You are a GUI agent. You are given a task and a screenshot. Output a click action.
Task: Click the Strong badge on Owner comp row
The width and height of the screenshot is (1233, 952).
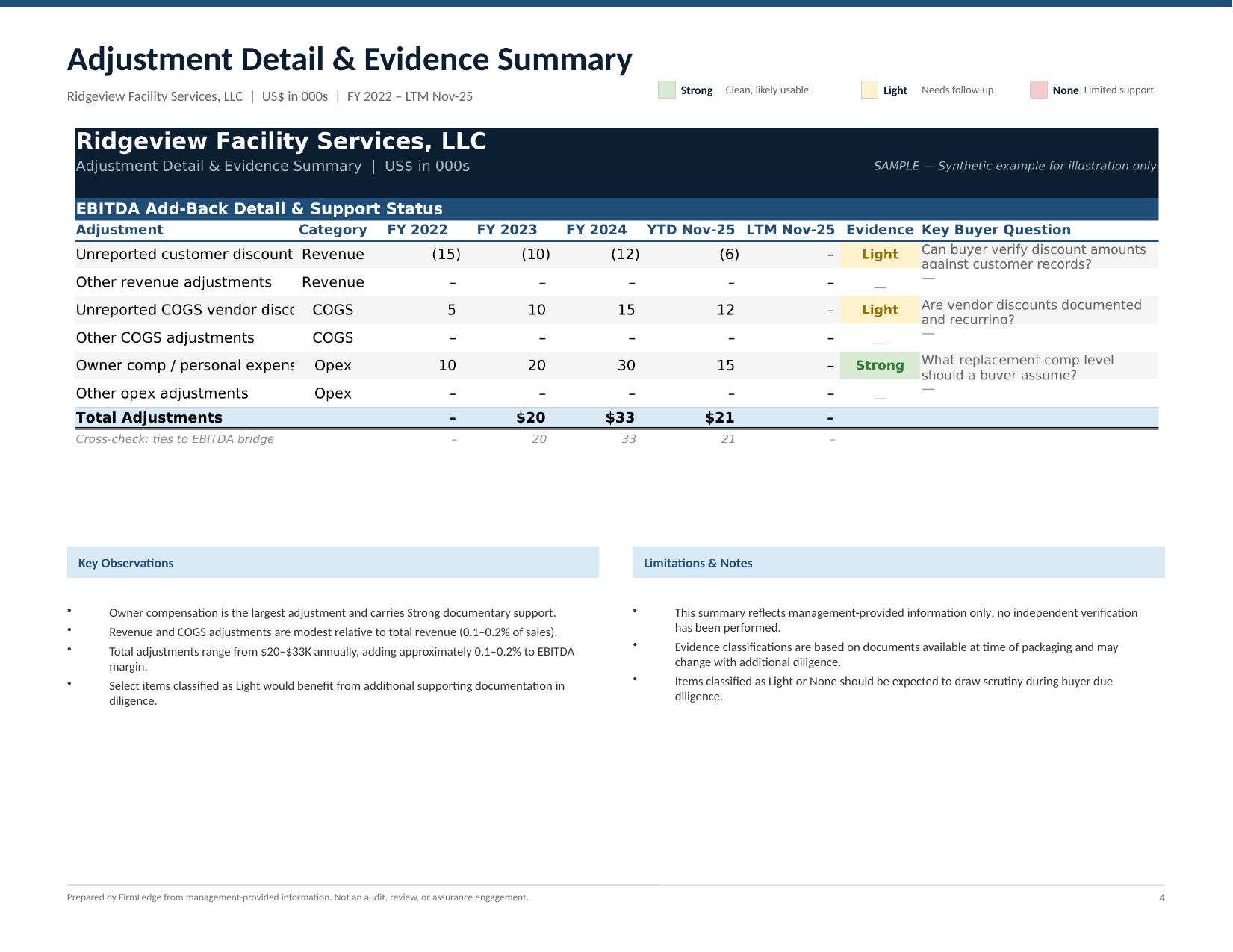[x=879, y=365]
